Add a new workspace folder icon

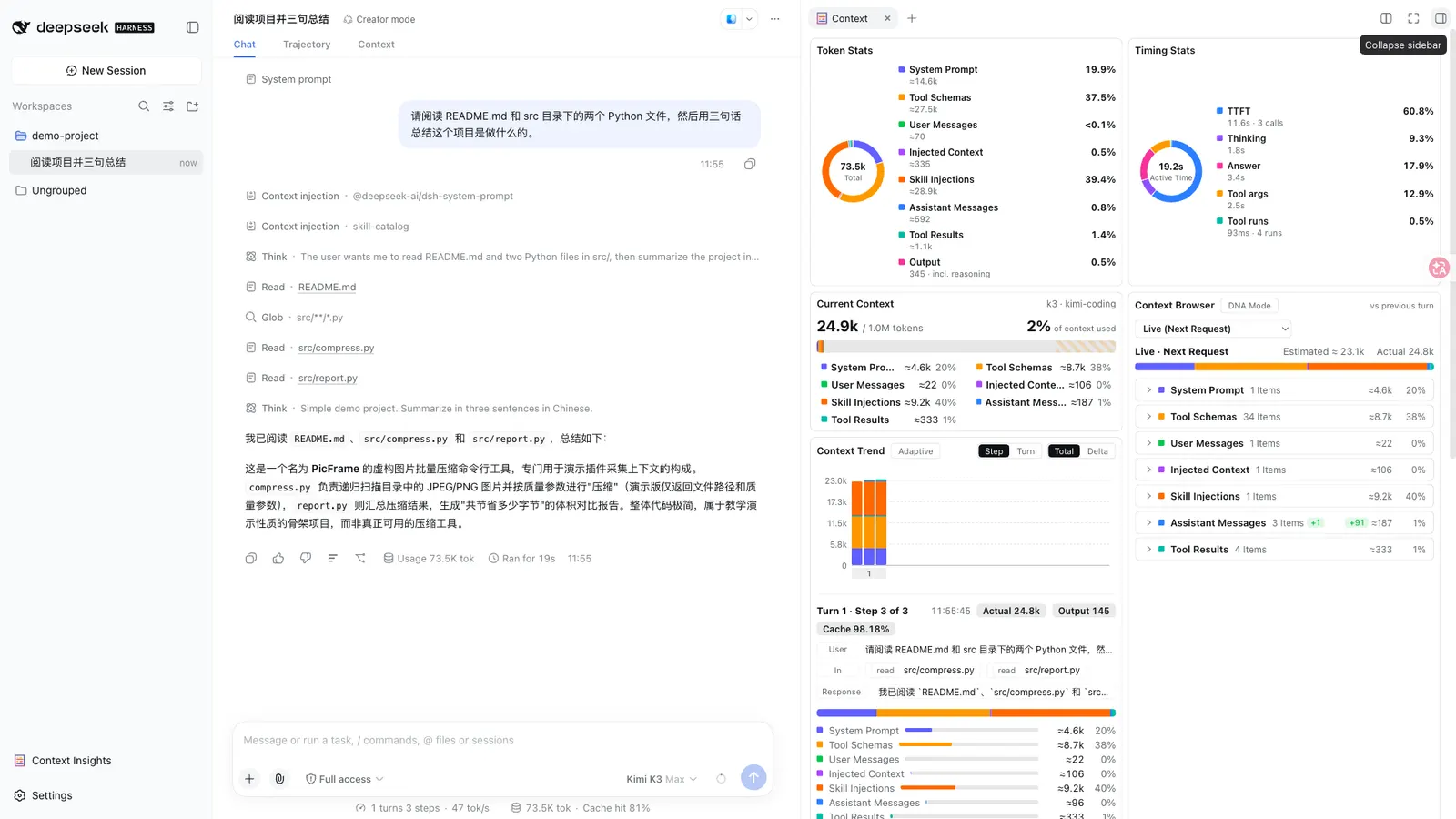click(192, 106)
